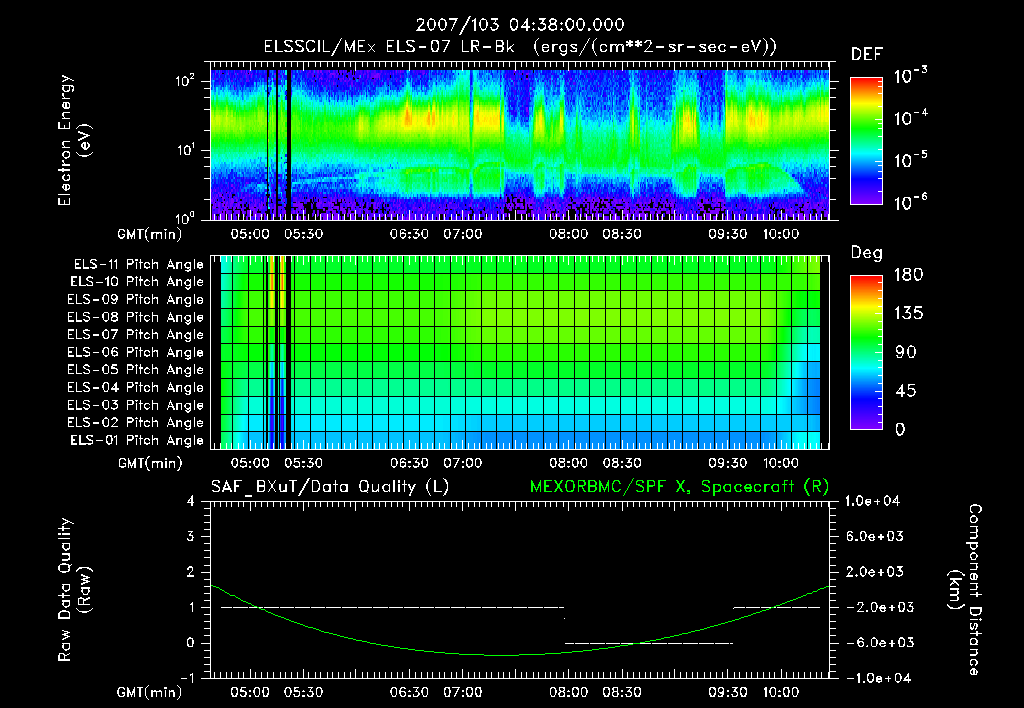Click the 05:30 label under the data quality panel
Image resolution: width=1024 pixels, height=708 pixels.
tap(304, 692)
